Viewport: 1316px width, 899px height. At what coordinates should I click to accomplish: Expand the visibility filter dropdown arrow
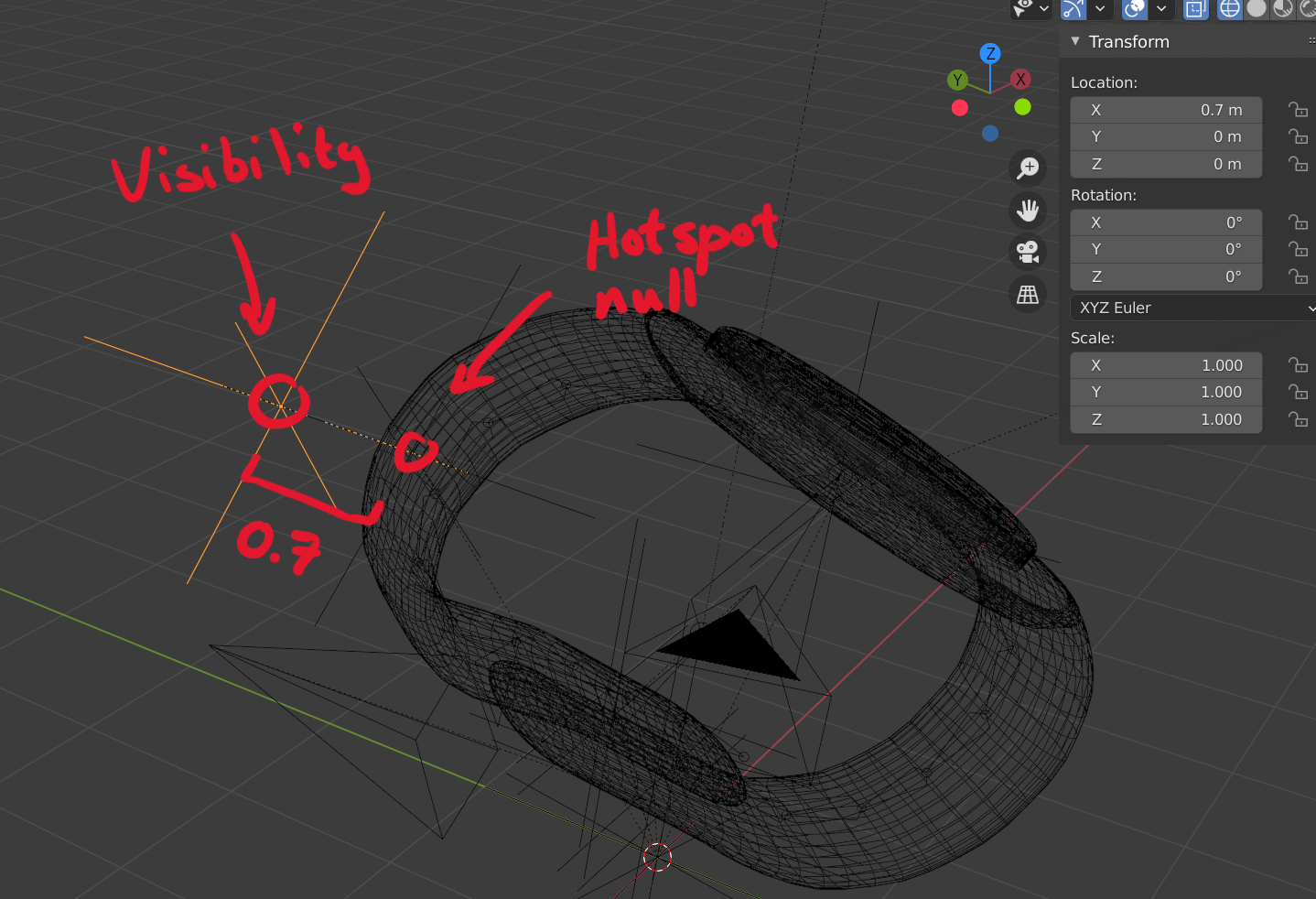1044,8
